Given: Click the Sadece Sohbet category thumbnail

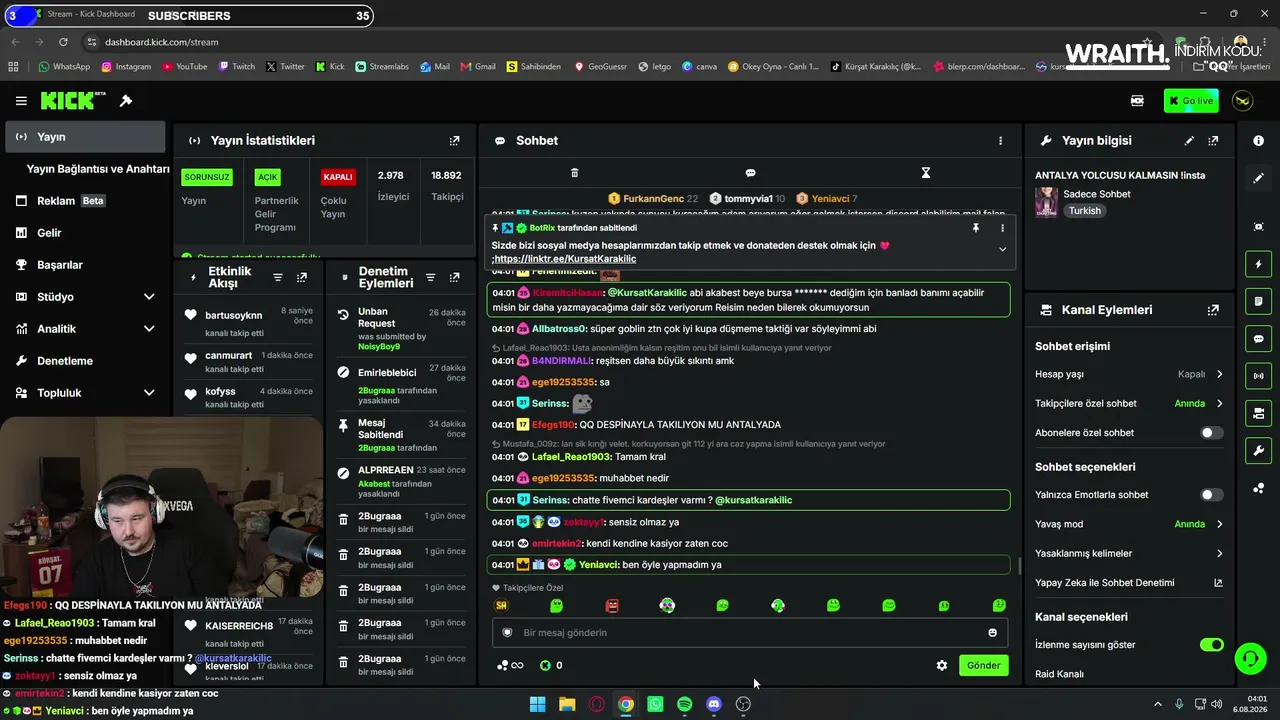Looking at the screenshot, I should tap(1046, 202).
